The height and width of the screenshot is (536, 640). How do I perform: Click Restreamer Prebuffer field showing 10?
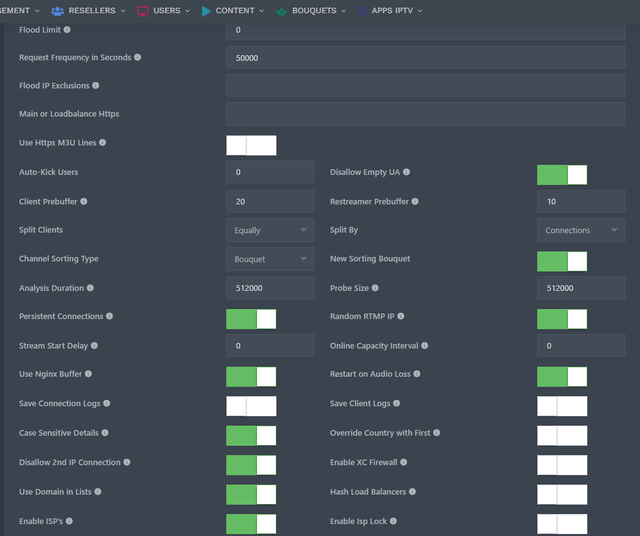[x=581, y=201]
